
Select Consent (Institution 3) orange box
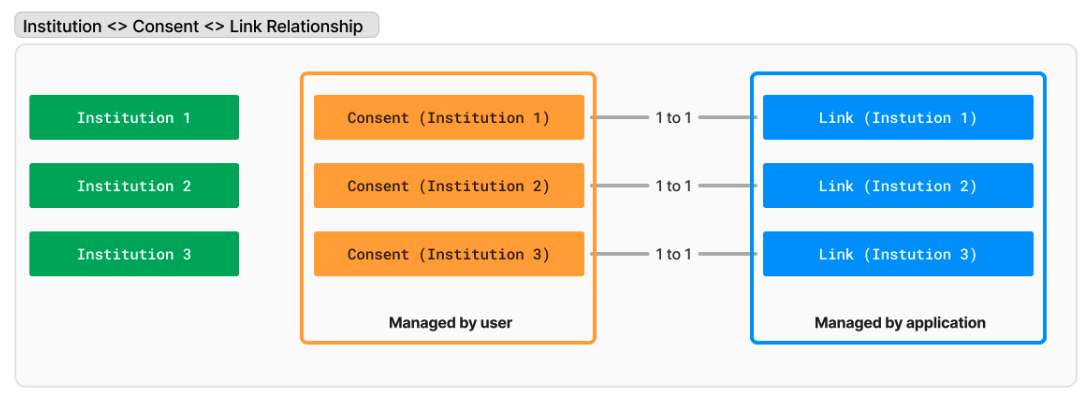click(449, 254)
